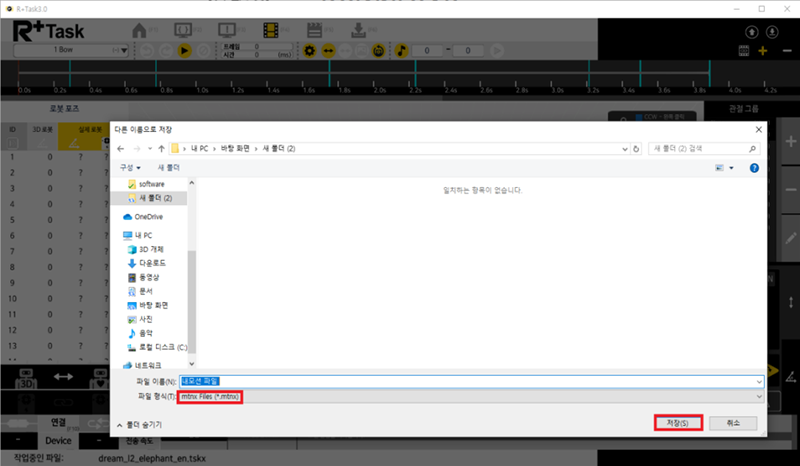800x466 pixels.
Task: Open the 음악 music folder
Action: coord(146,333)
